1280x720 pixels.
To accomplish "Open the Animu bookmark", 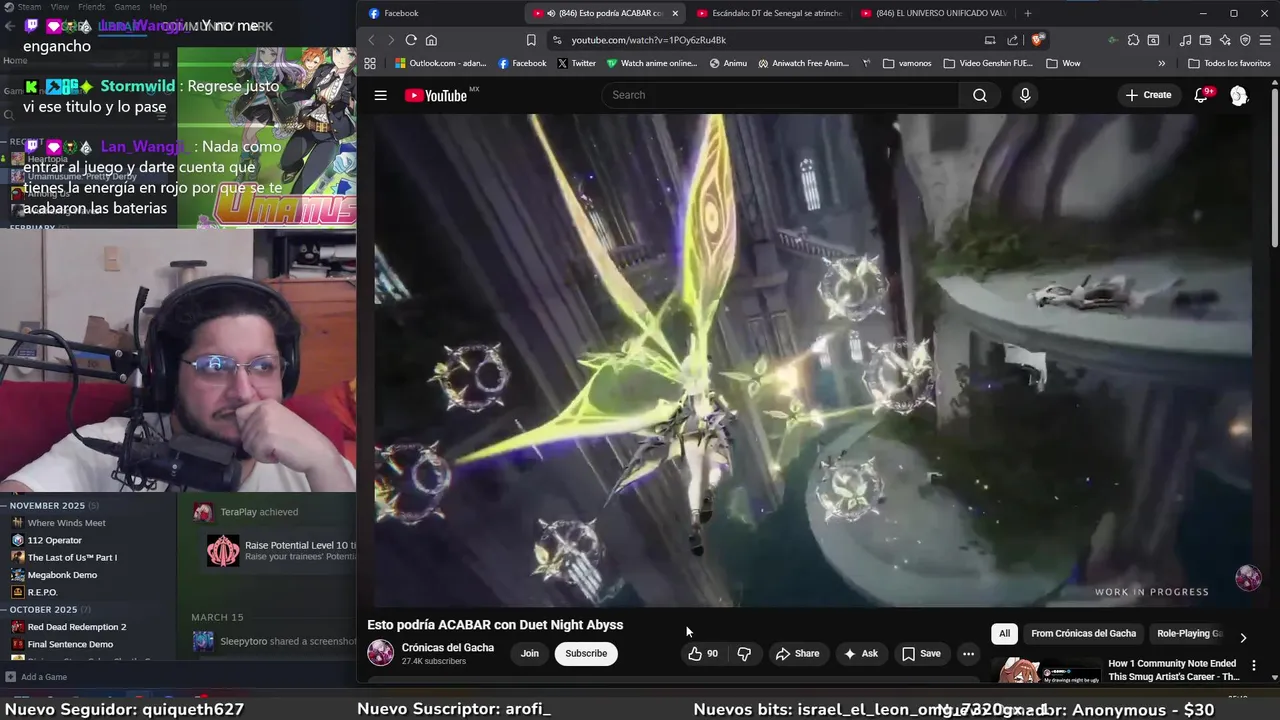I will 728,63.
